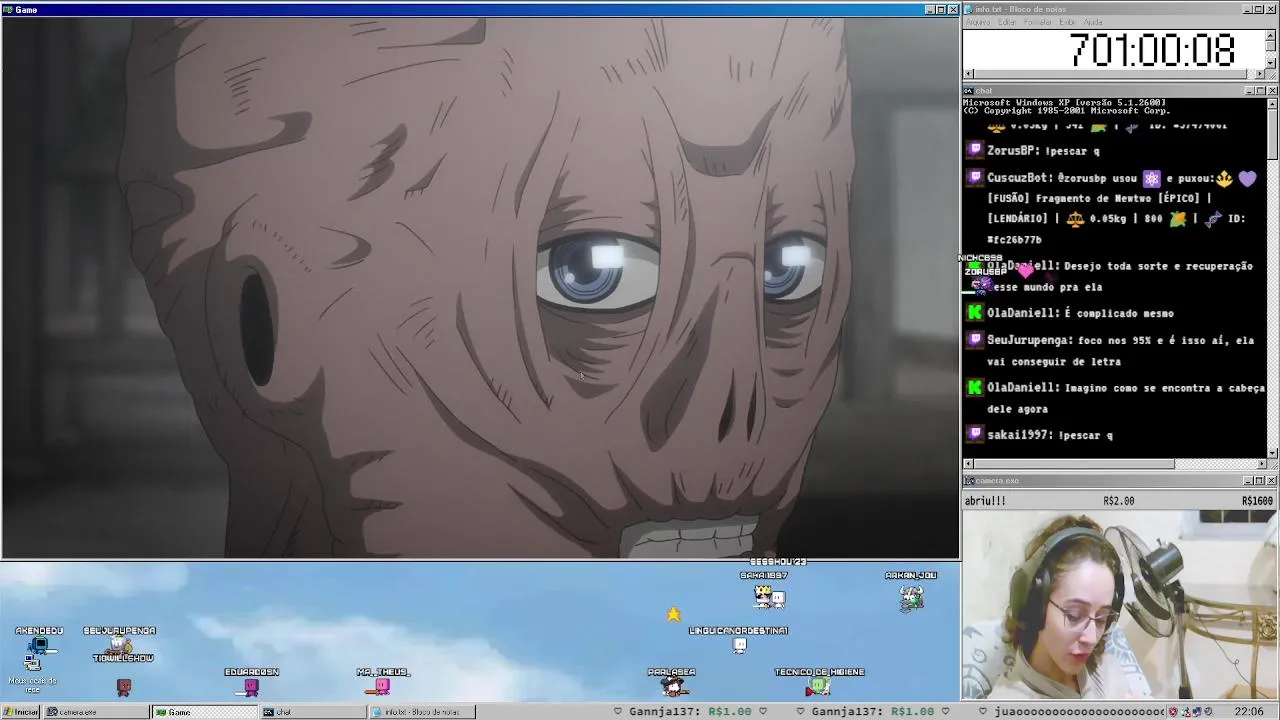Click DNA emoji before ID in chat
This screenshot has height=720, width=1280.
(x=1213, y=218)
